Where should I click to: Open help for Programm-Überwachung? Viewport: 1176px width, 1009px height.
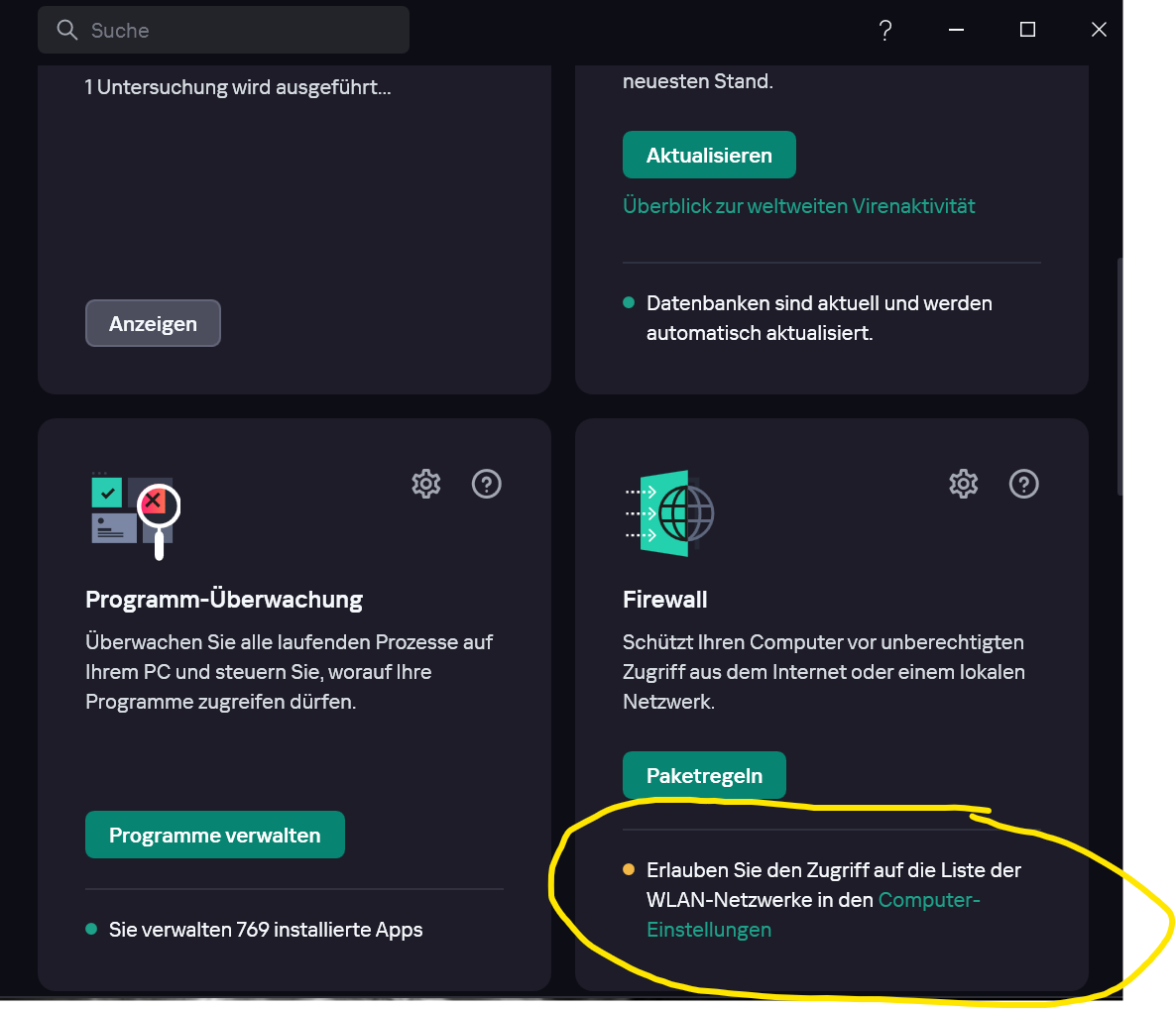487,484
